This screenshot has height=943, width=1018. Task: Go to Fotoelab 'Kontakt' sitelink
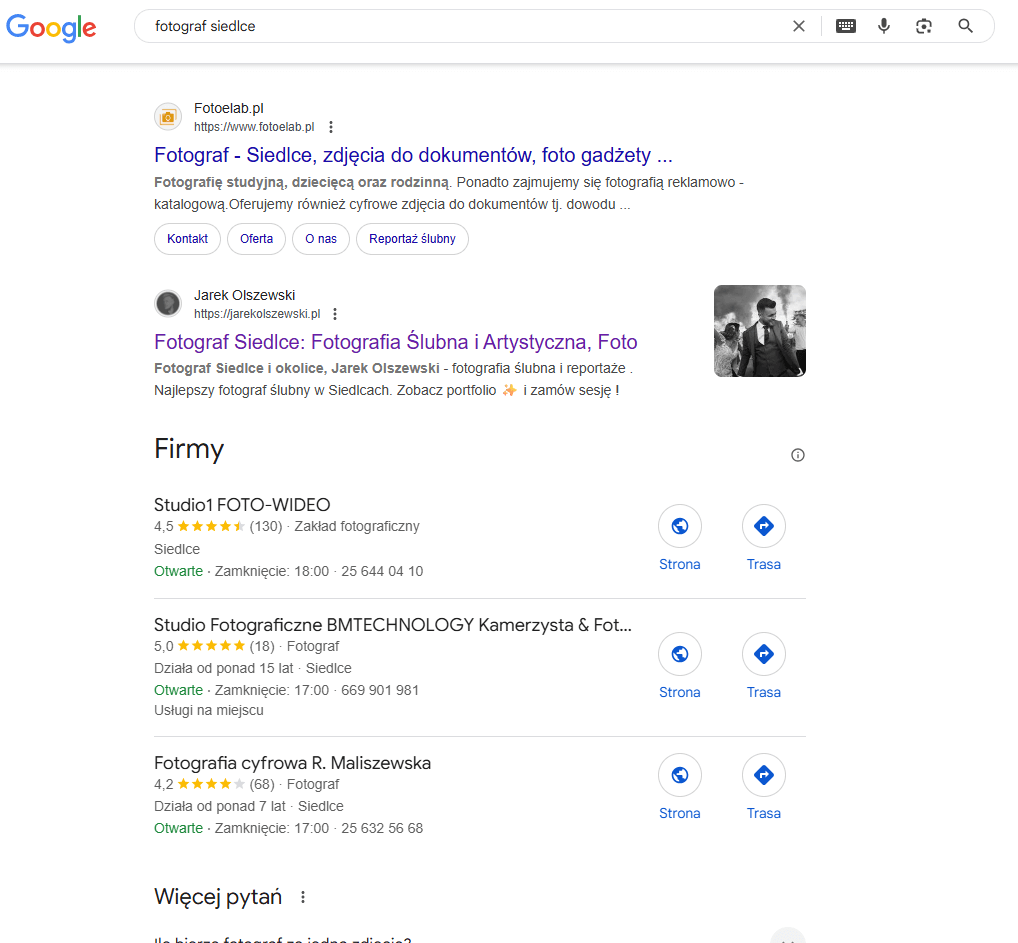pos(188,239)
